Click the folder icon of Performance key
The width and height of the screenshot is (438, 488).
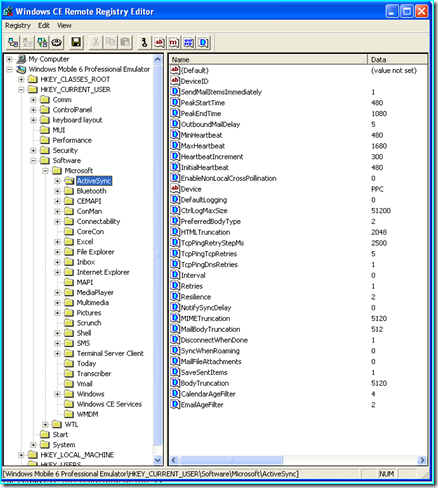[45, 140]
